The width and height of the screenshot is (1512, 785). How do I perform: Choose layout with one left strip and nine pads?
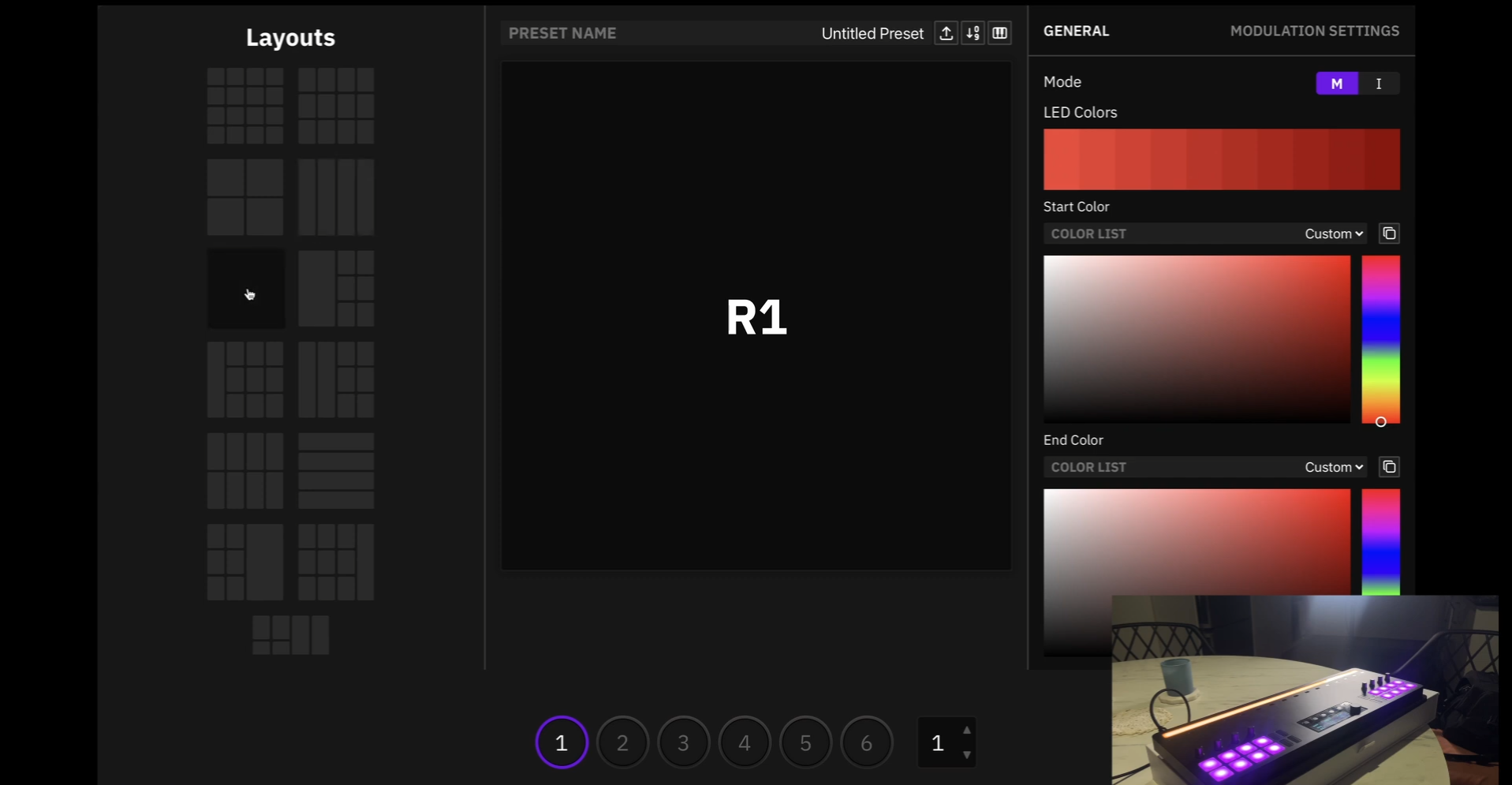click(245, 379)
